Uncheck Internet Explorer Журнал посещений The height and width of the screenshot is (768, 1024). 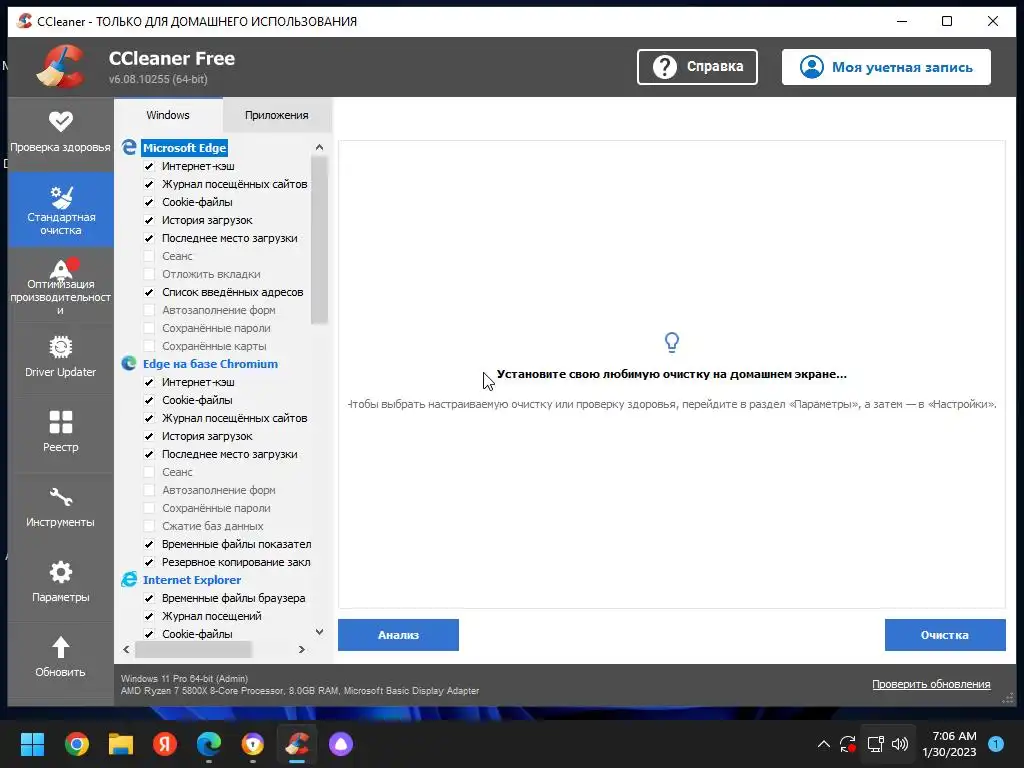coord(149,616)
